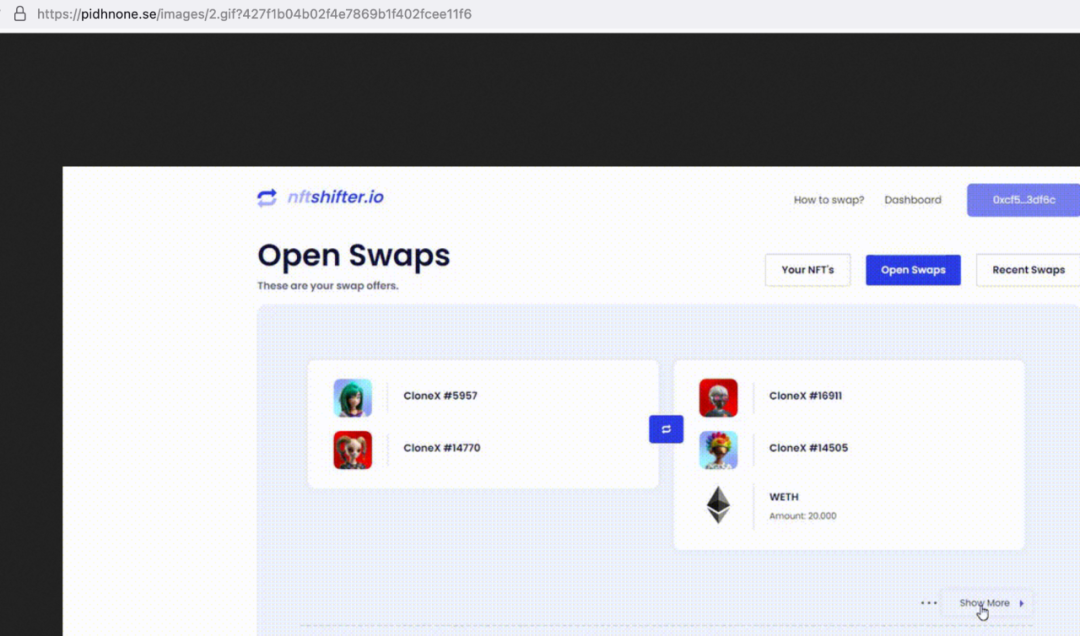Click the CloneX #14770 label
This screenshot has width=1080, height=636.
tap(442, 448)
